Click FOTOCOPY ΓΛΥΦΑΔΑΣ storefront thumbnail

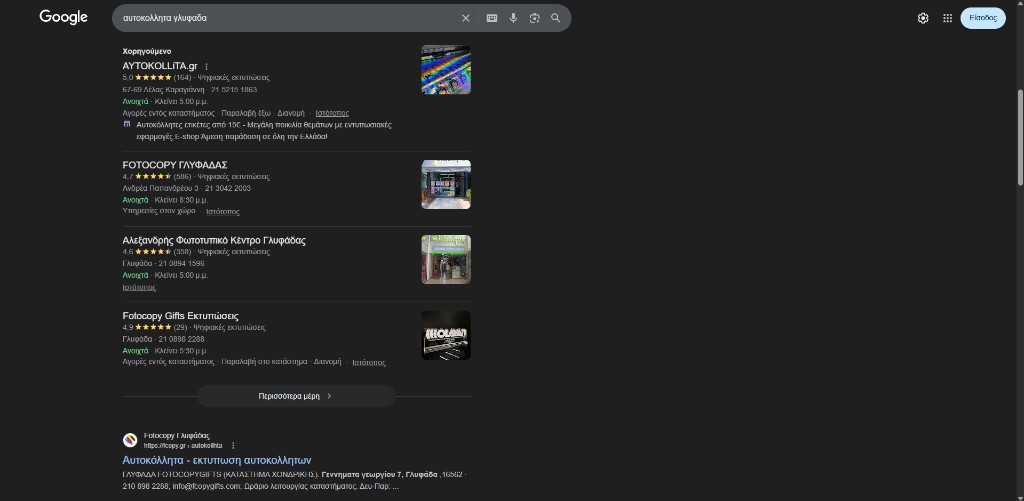tap(446, 184)
